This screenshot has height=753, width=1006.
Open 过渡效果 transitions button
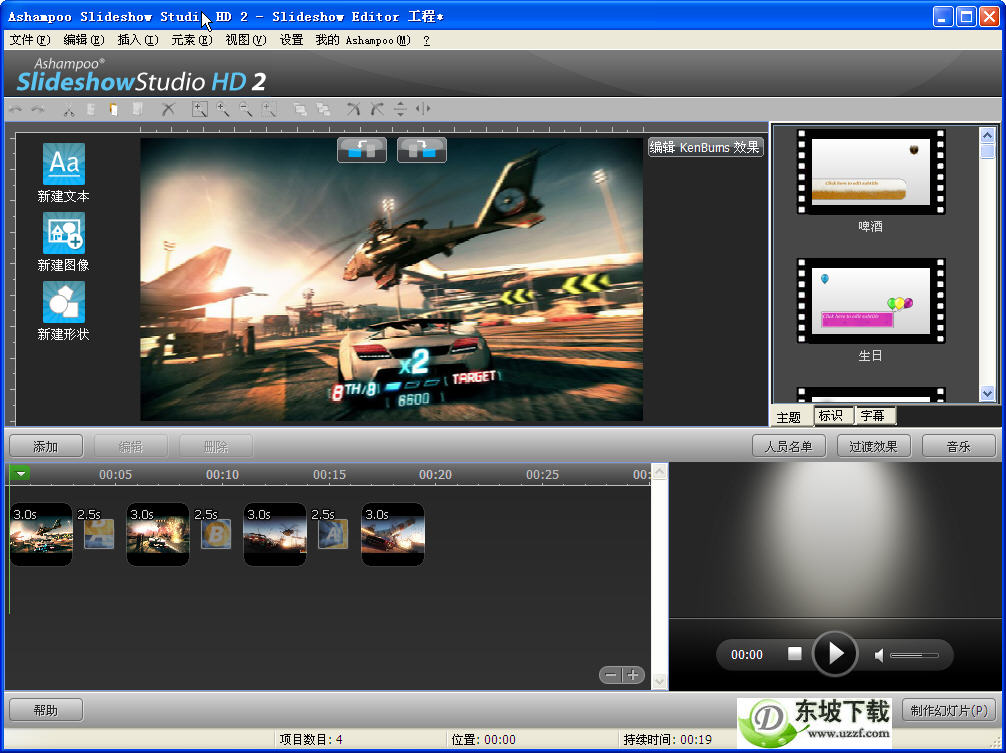[874, 446]
